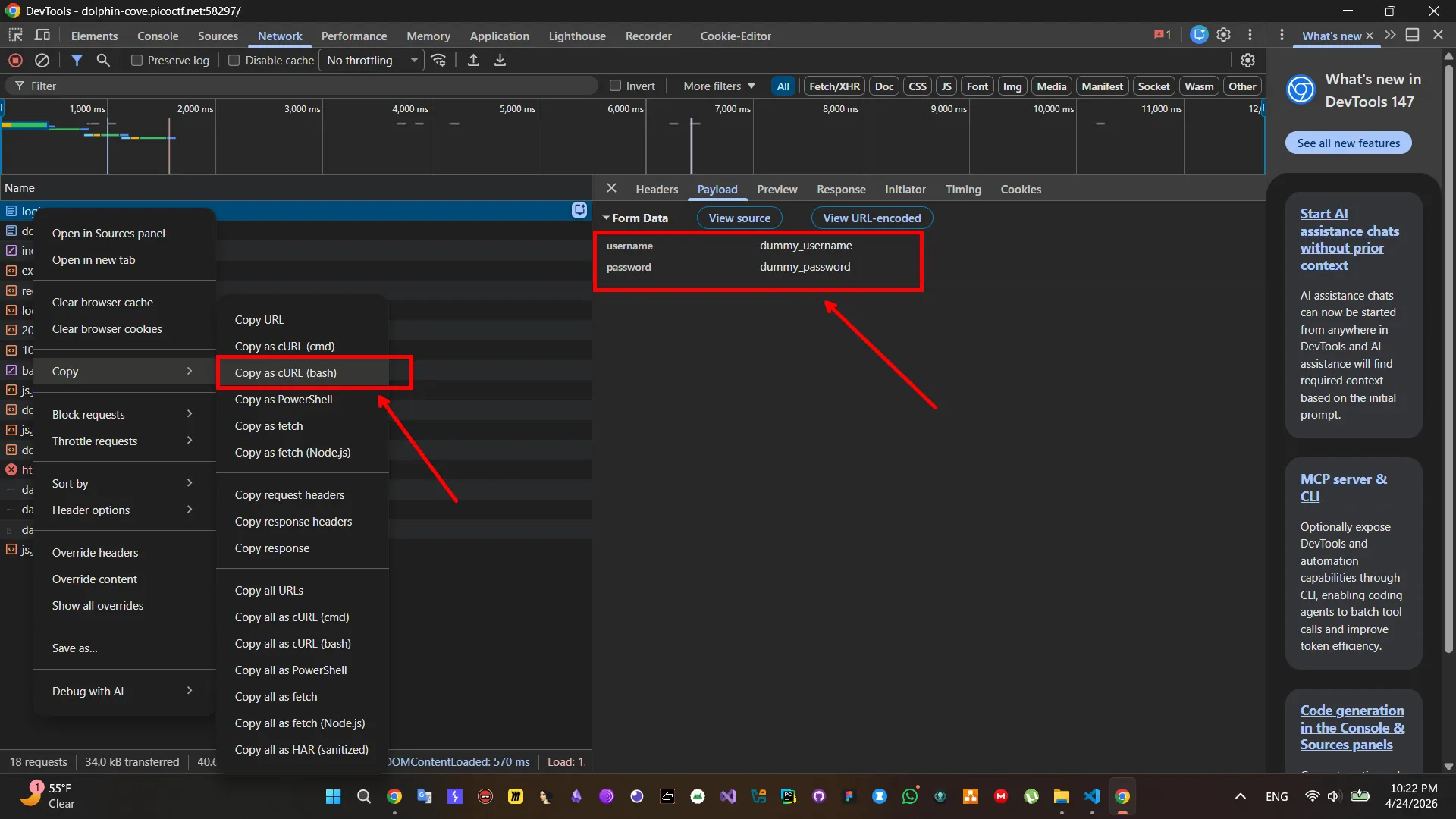Open network conditions wifi icon
The height and width of the screenshot is (819, 1456).
point(438,60)
